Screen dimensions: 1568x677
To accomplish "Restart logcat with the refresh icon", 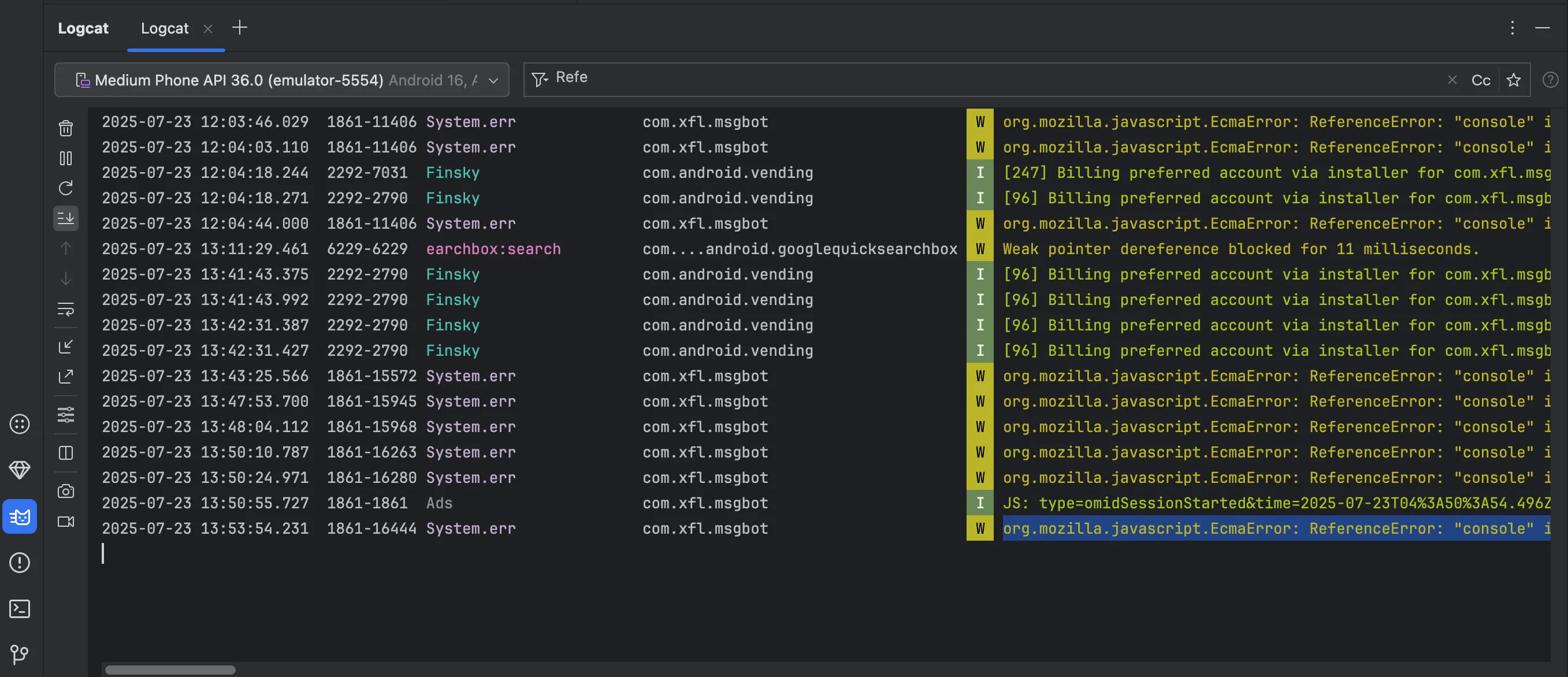I will click(x=66, y=188).
